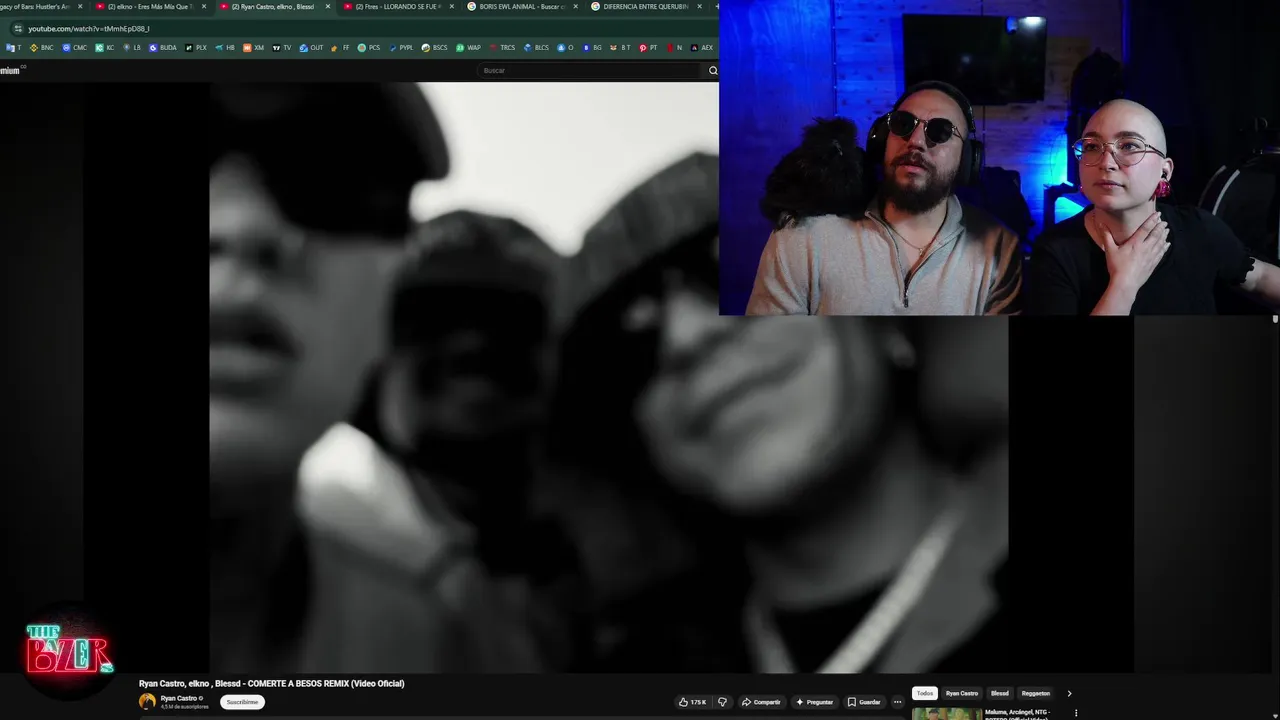Open the Maluma, Arcángel, NTG video title

(1018, 713)
